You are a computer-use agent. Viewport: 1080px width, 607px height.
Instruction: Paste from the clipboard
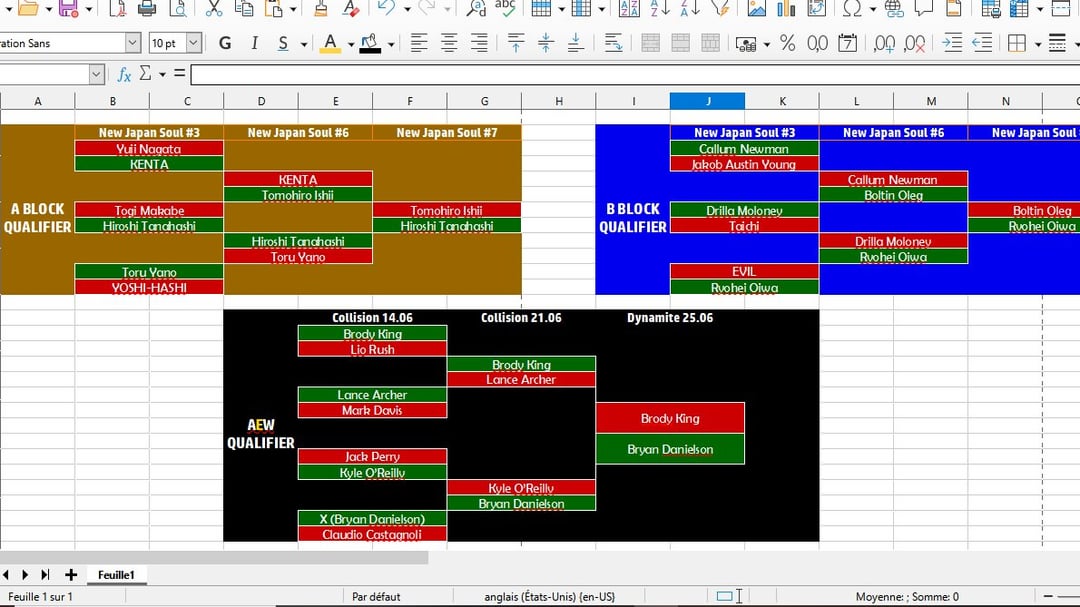[274, 8]
